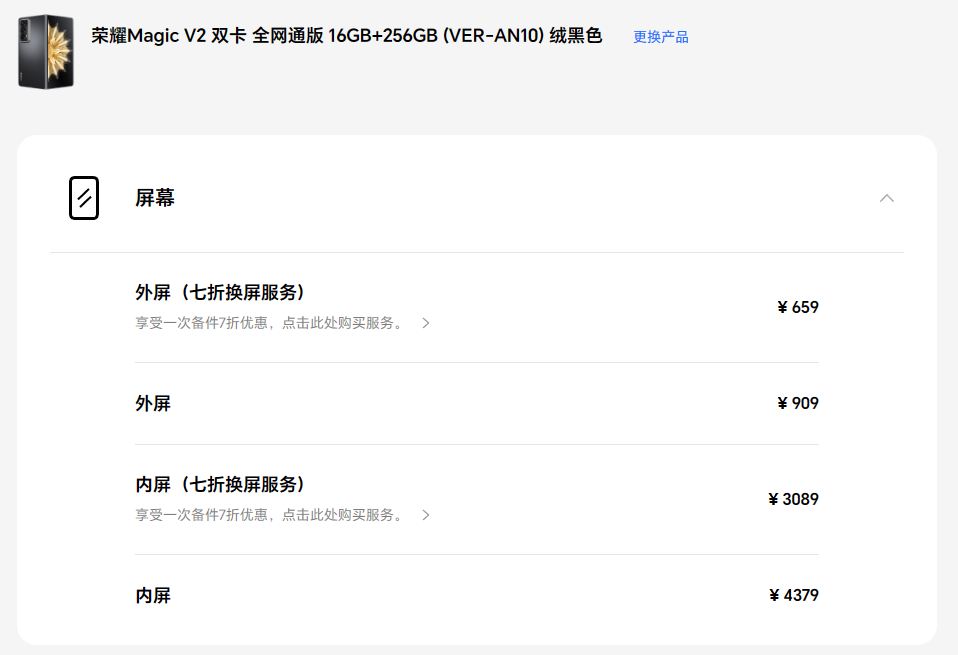Click the ¥ 909 price
This screenshot has height=655, width=958.
click(798, 403)
